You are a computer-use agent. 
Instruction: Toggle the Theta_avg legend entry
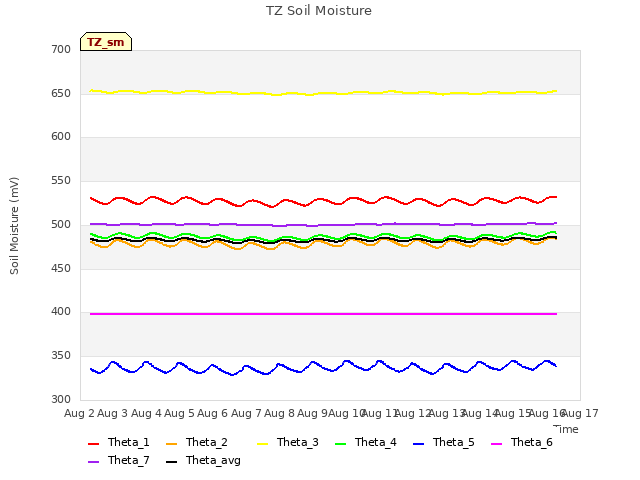click(x=204, y=460)
